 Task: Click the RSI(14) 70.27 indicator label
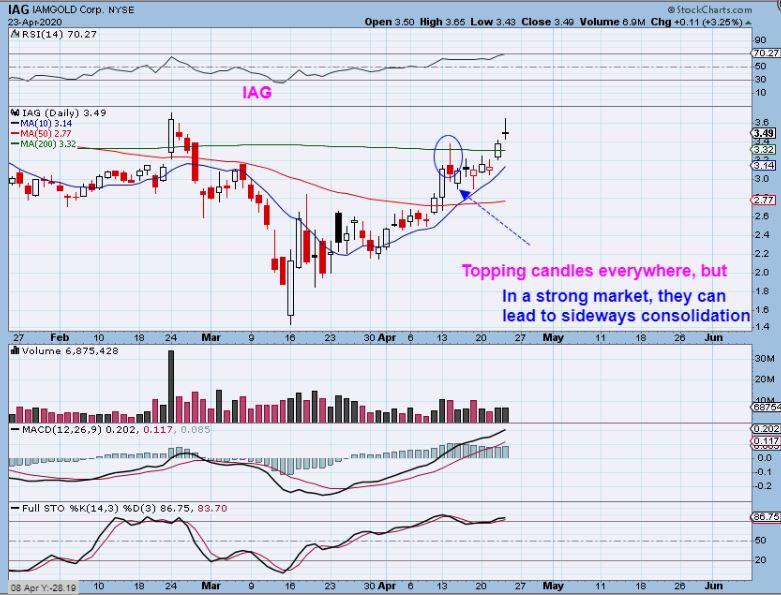[x=54, y=34]
